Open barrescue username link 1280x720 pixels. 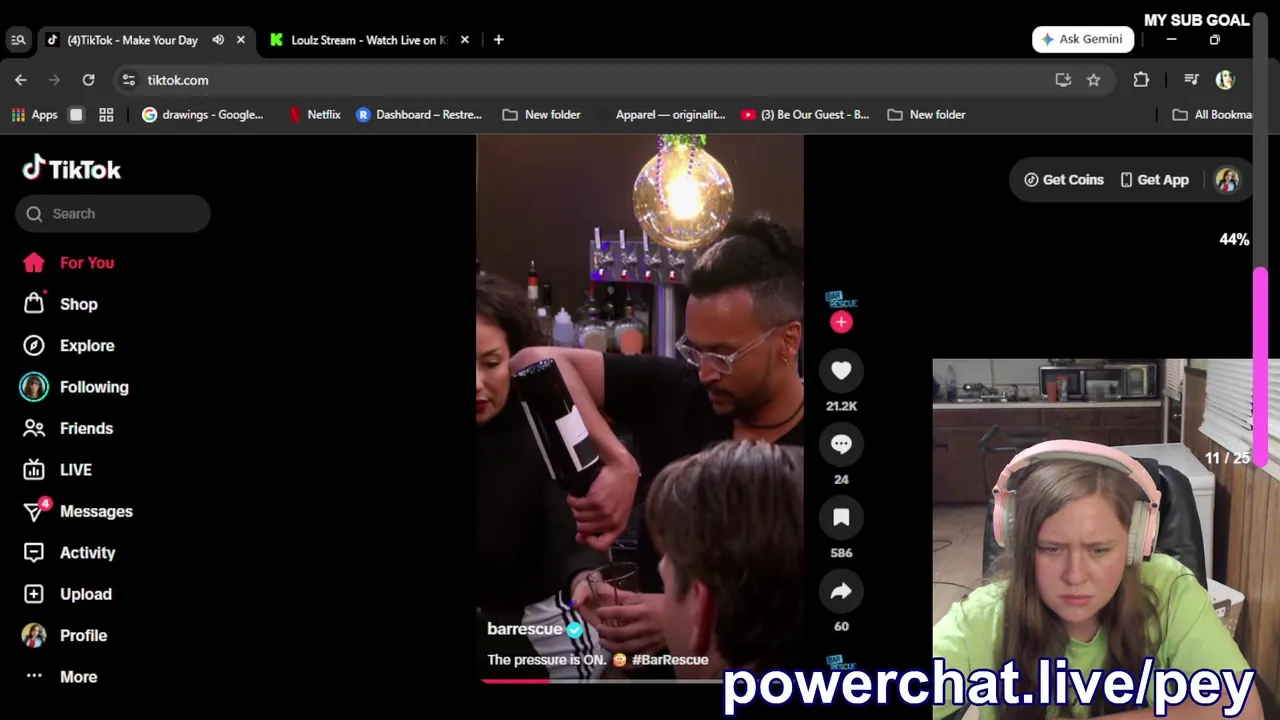524,629
